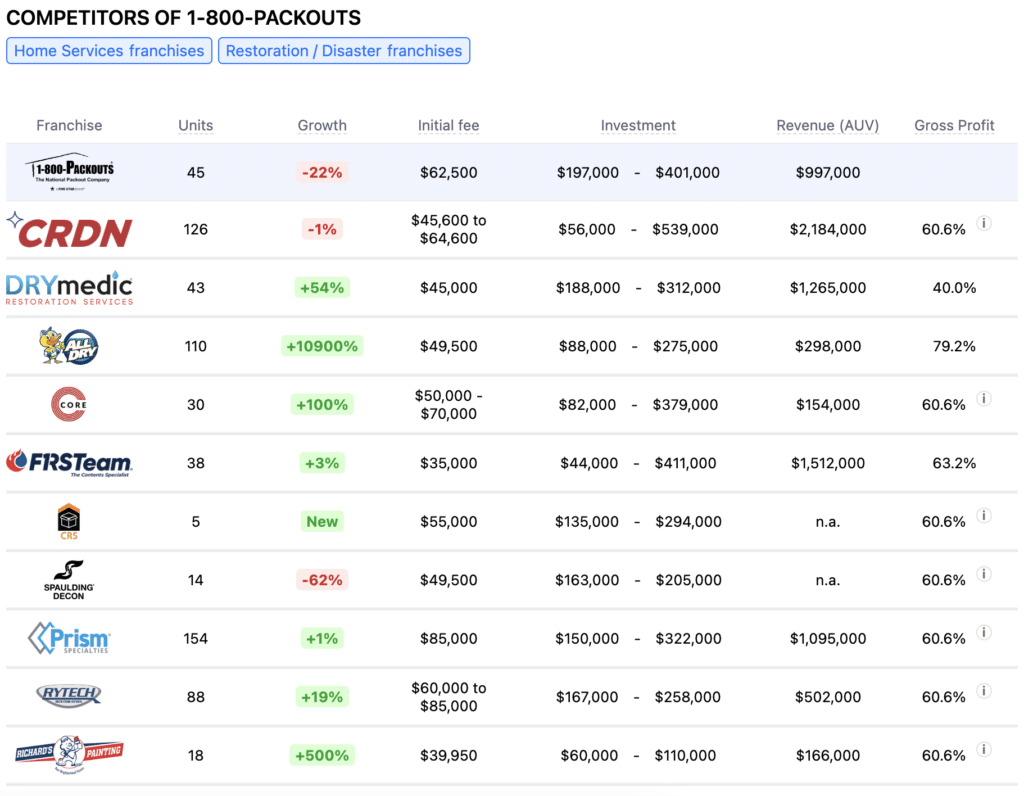This screenshot has height=796, width=1024.
Task: Click the Growth column header
Action: (x=322, y=125)
